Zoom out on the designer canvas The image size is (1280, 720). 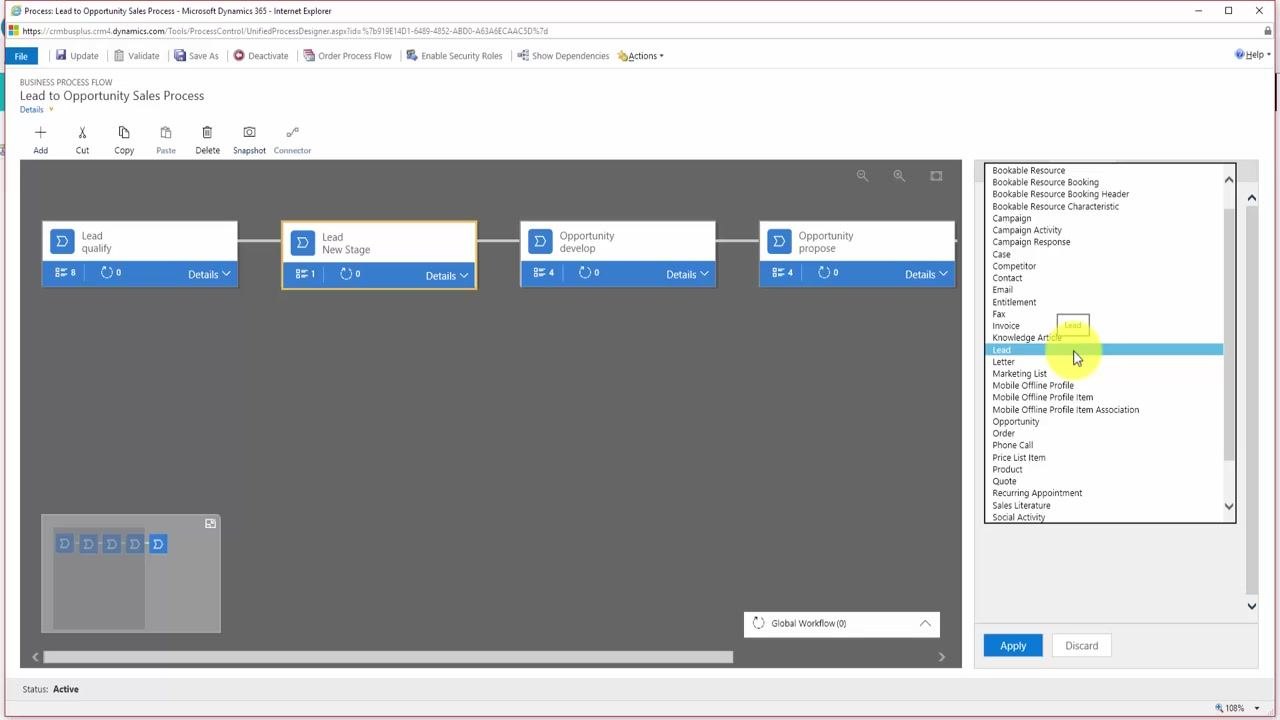click(862, 176)
